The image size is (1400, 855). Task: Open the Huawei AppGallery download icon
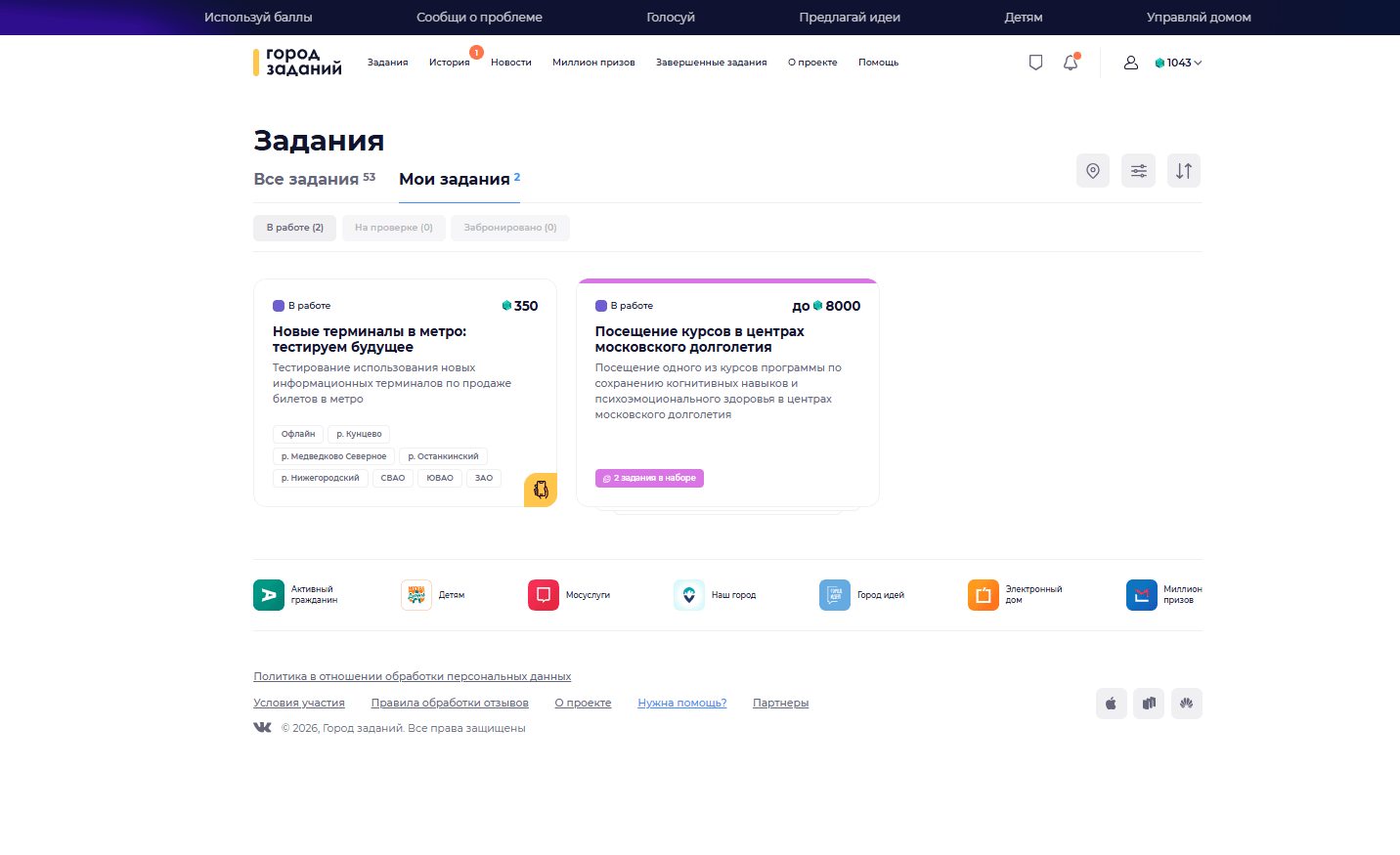[x=1187, y=704]
